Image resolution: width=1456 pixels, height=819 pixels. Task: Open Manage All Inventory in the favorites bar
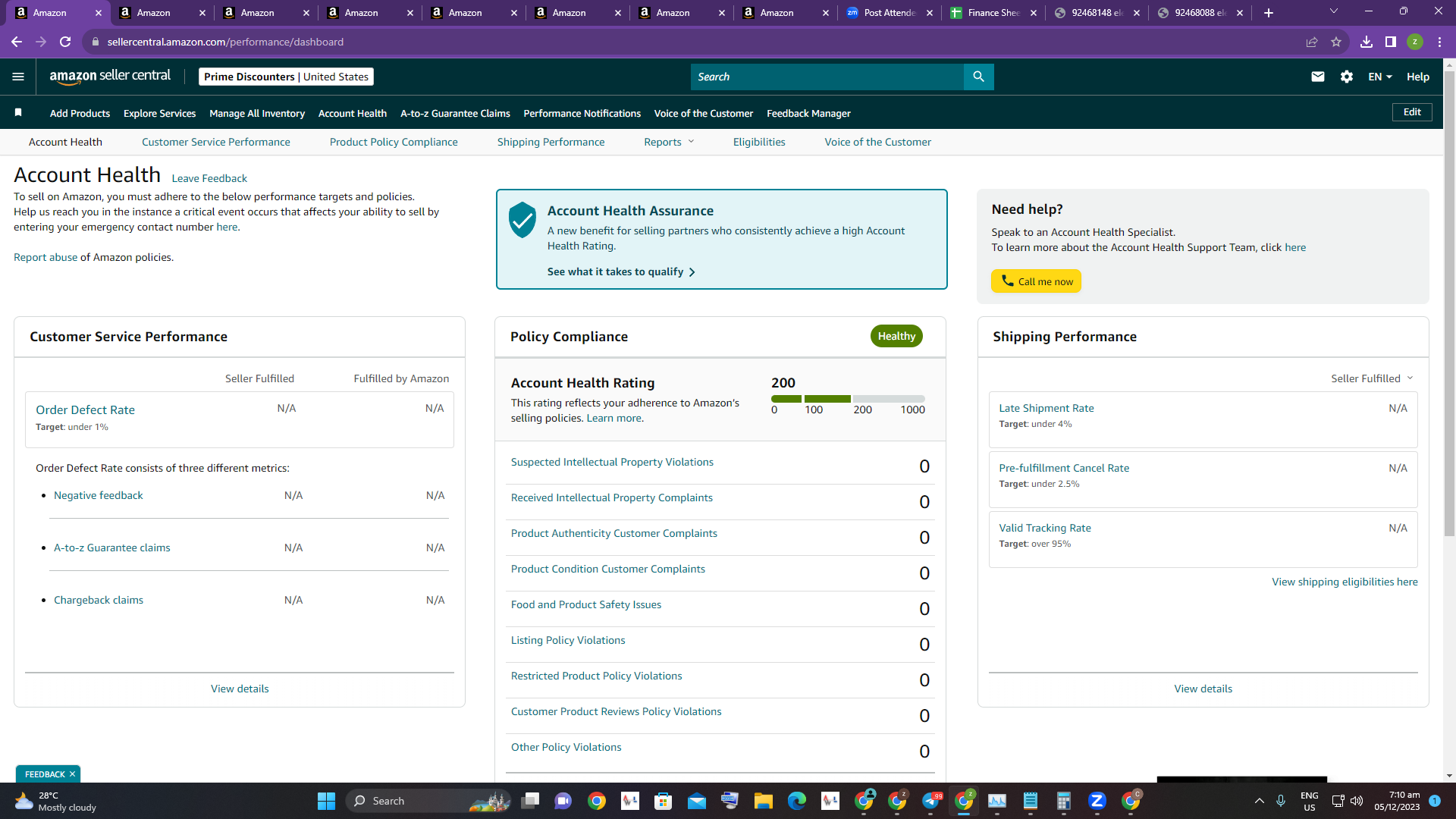point(257,113)
